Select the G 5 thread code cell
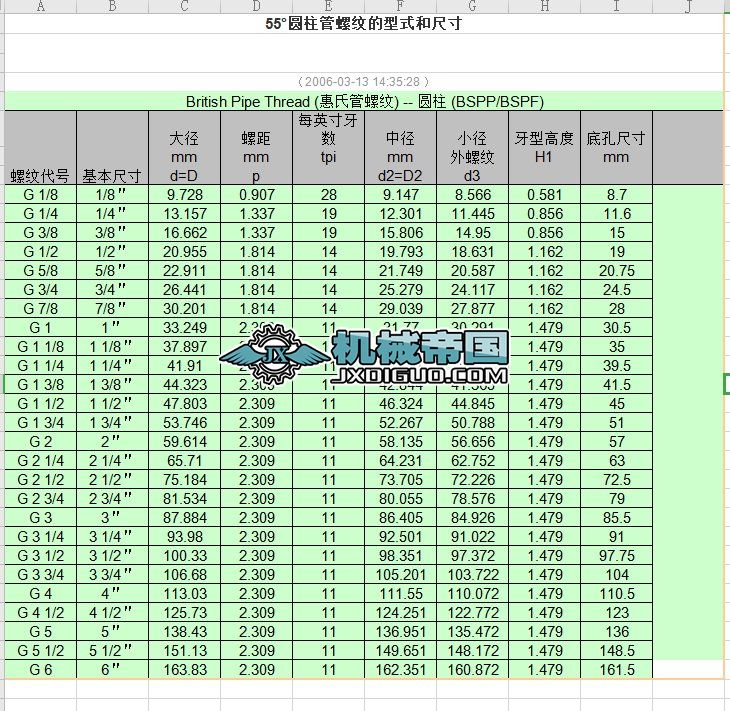The width and height of the screenshot is (730, 711). [41, 631]
